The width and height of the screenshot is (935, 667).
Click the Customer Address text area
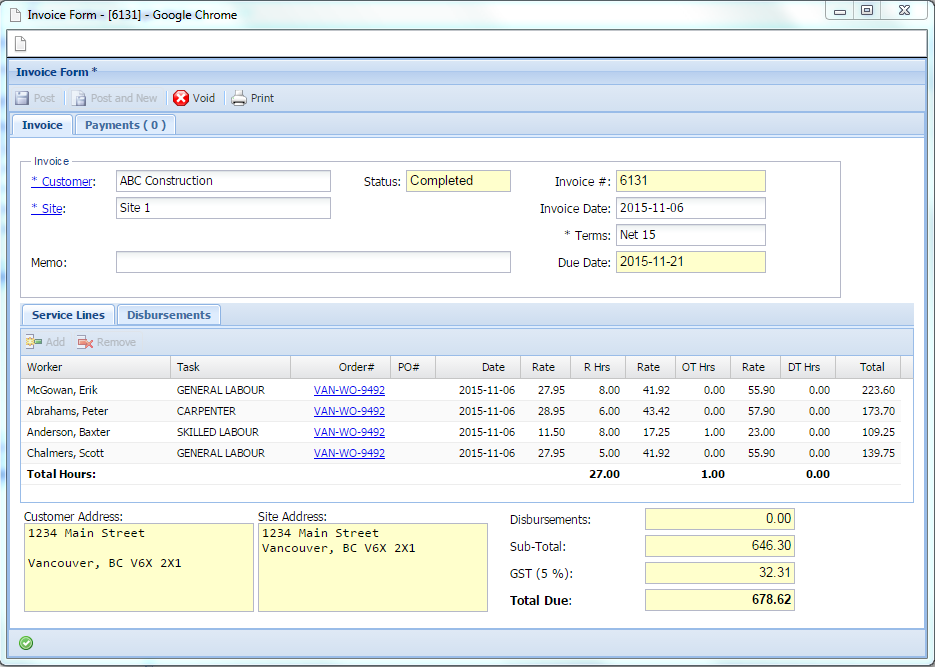138,565
